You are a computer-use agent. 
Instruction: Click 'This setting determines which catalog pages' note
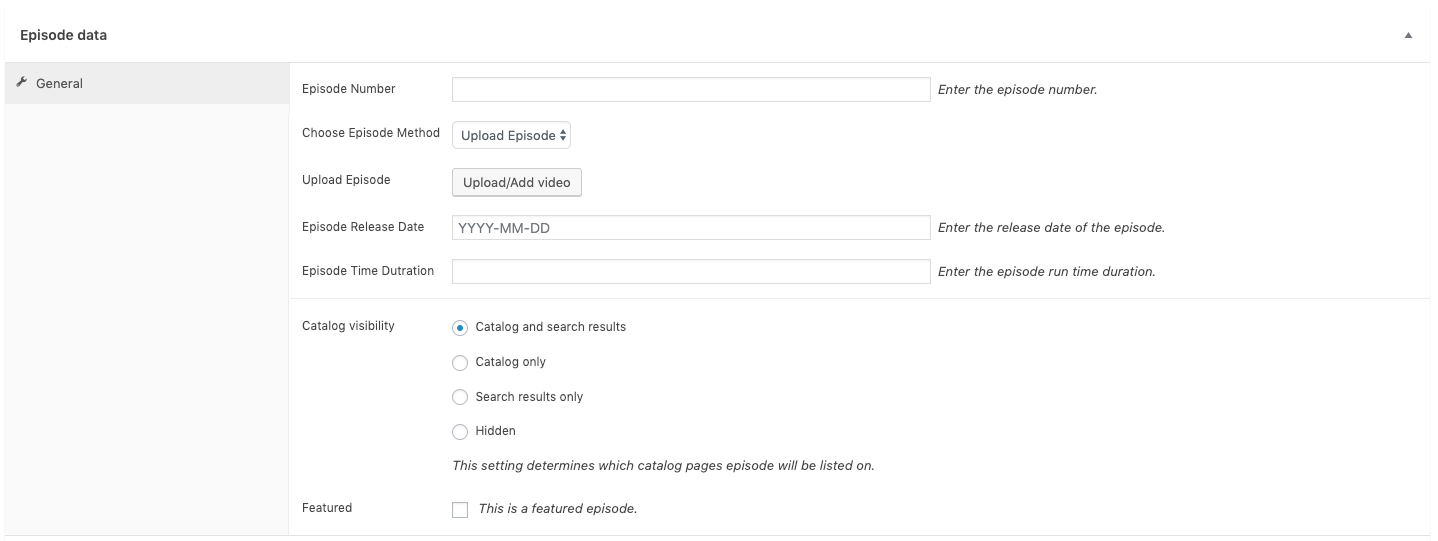664,466
